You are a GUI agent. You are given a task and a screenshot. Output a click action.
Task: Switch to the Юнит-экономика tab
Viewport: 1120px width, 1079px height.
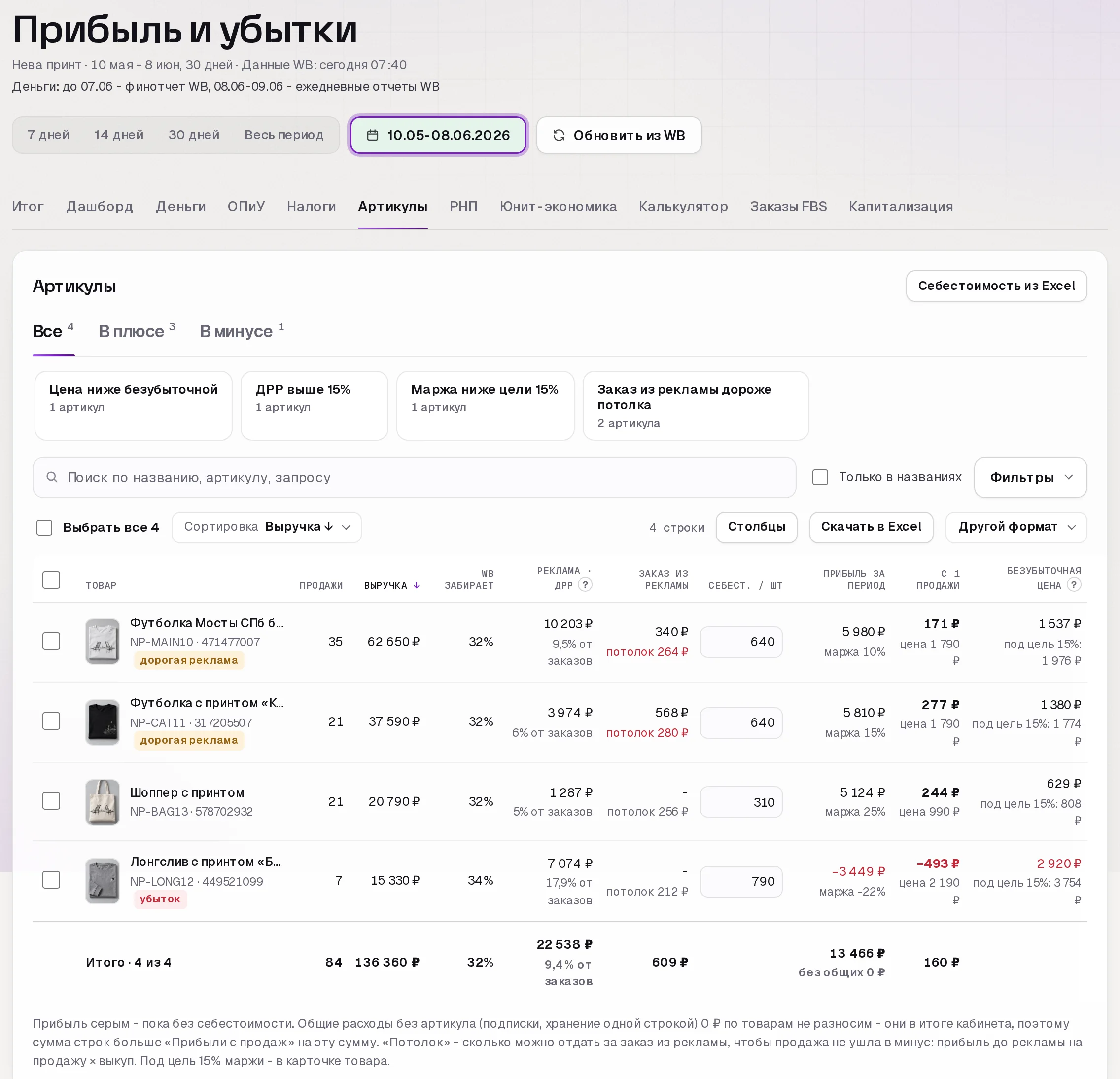(558, 206)
